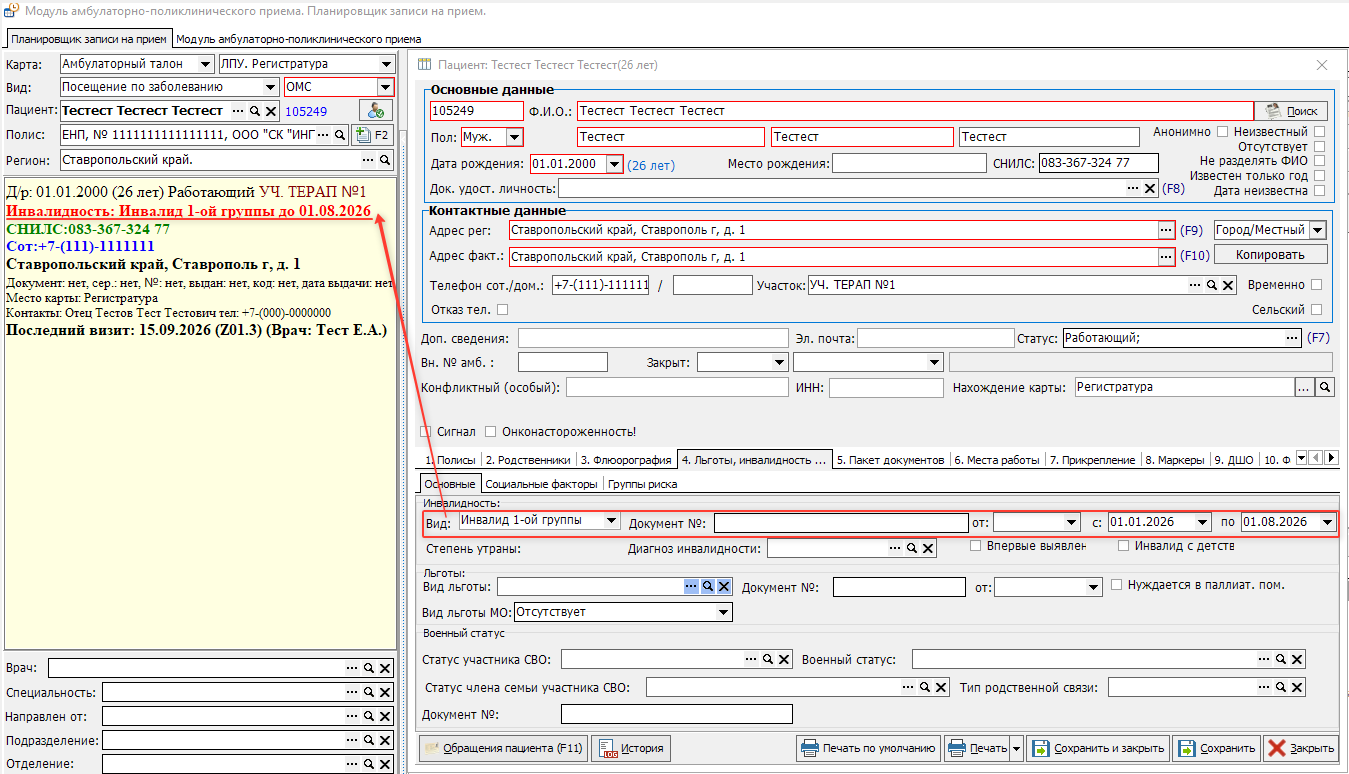Open the Социальные факторы sub-tab
Image resolution: width=1349 pixels, height=774 pixels.
coord(542,484)
